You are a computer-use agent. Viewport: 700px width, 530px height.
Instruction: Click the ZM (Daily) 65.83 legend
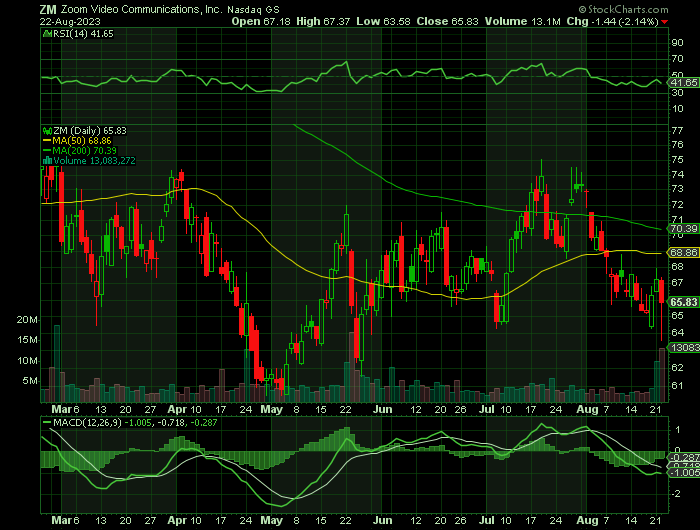(90, 131)
